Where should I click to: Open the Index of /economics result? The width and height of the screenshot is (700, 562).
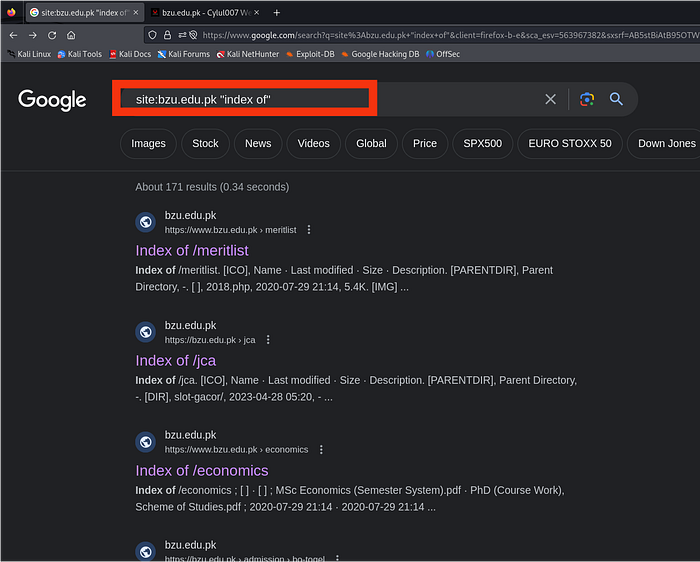click(202, 470)
